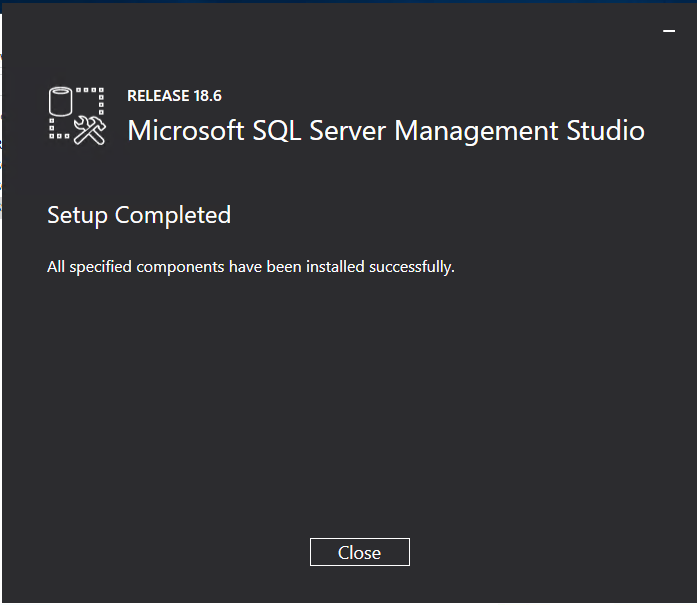Click the word Completed in the heading
This screenshot has width=697, height=605.
click(173, 215)
